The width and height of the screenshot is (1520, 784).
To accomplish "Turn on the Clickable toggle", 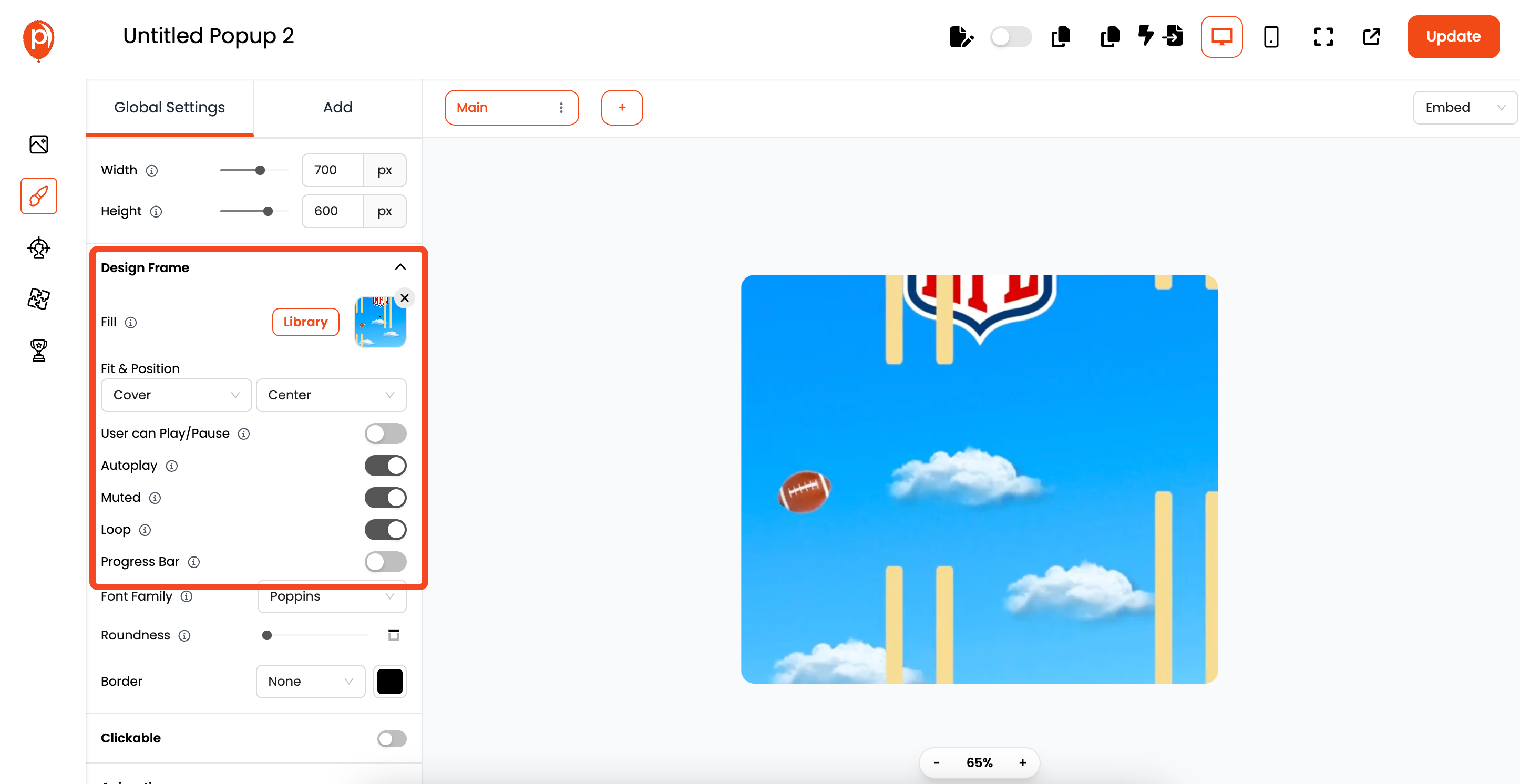I will pyautogui.click(x=392, y=739).
